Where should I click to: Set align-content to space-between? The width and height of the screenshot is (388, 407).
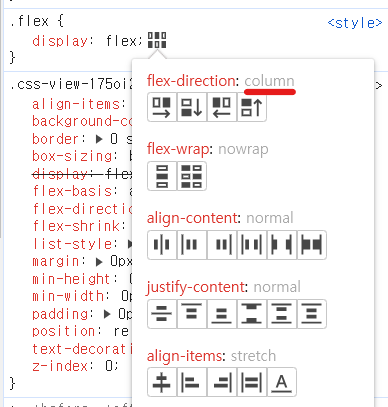tap(282, 245)
